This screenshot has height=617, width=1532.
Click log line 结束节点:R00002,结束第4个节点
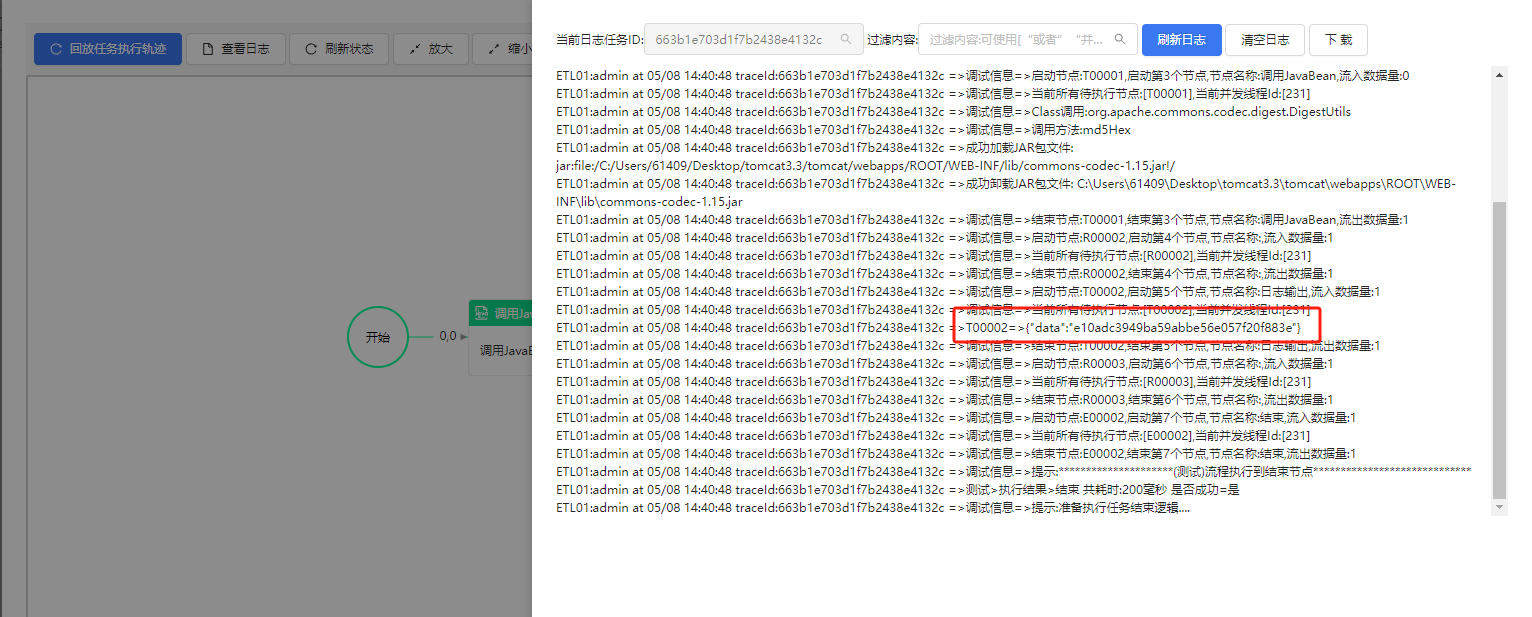pyautogui.click(x=944, y=273)
